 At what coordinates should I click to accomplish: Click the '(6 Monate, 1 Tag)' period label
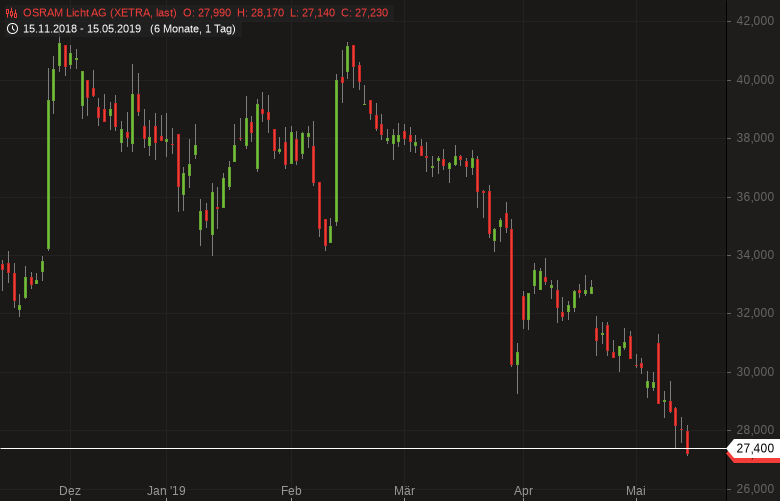(x=193, y=29)
